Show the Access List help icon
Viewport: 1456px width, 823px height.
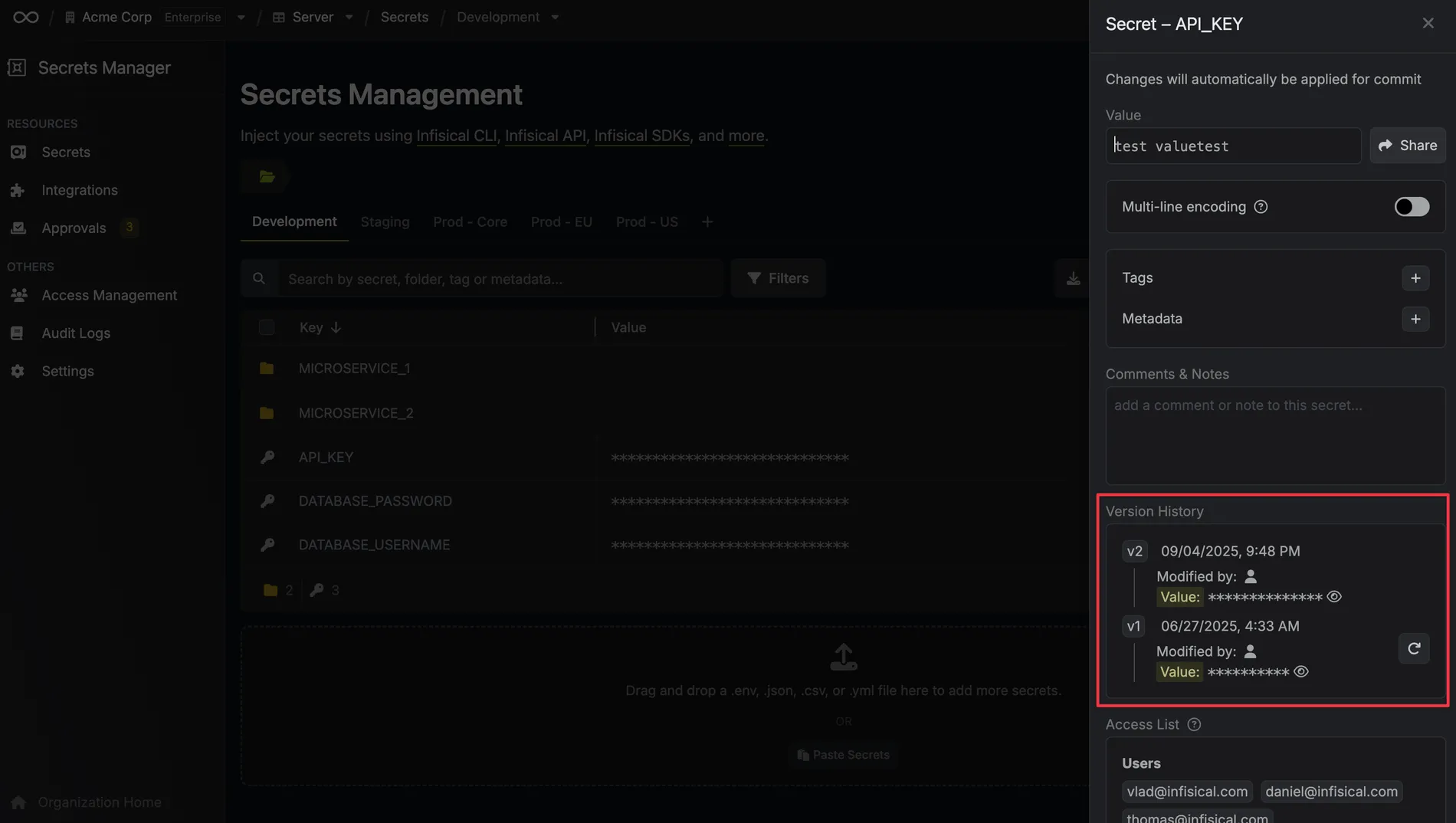pyautogui.click(x=1194, y=725)
